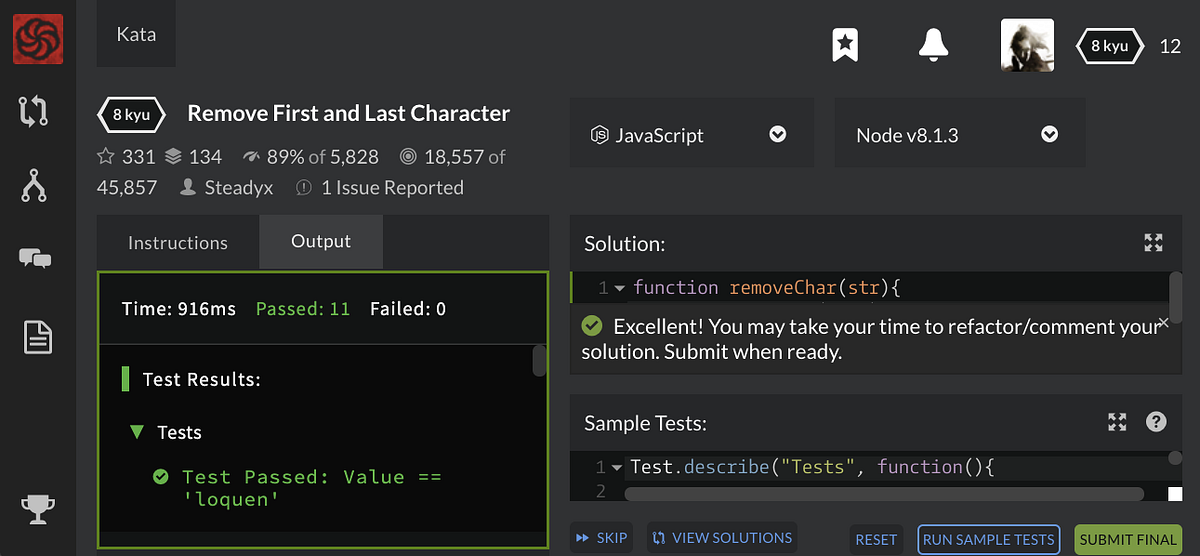Open the JavaScript language dropdown
This screenshot has width=1200, height=556.
(692, 133)
